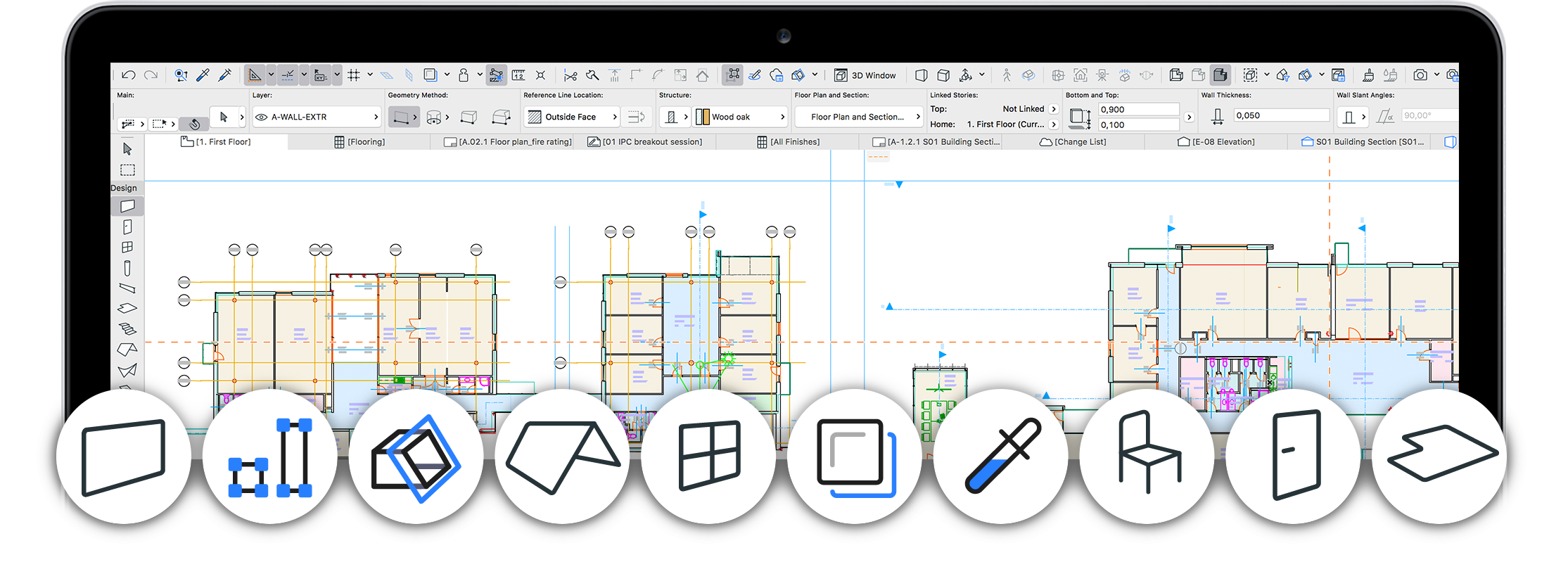The image size is (1568, 562).
Task: Toggle the magic wand quick selection button
Action: [195, 124]
